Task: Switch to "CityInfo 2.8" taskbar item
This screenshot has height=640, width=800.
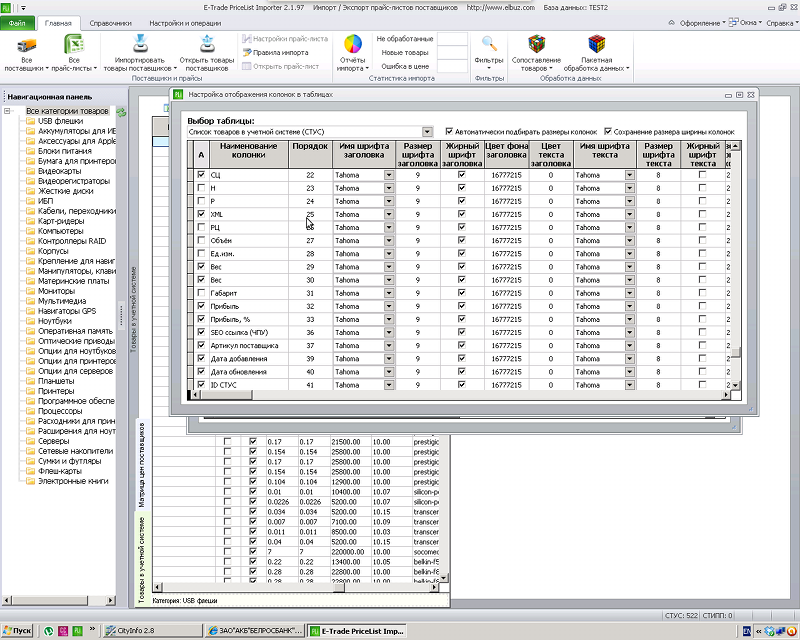Action: [152, 631]
